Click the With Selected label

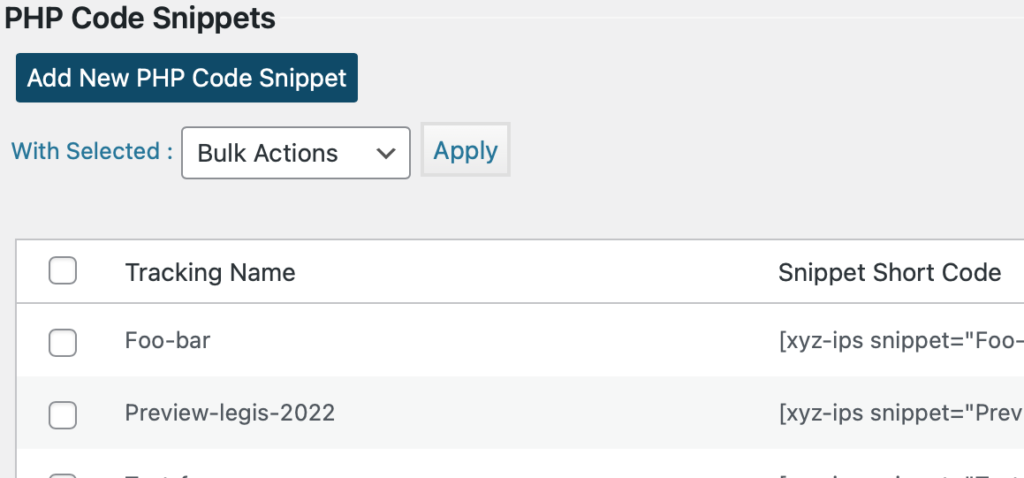point(92,151)
